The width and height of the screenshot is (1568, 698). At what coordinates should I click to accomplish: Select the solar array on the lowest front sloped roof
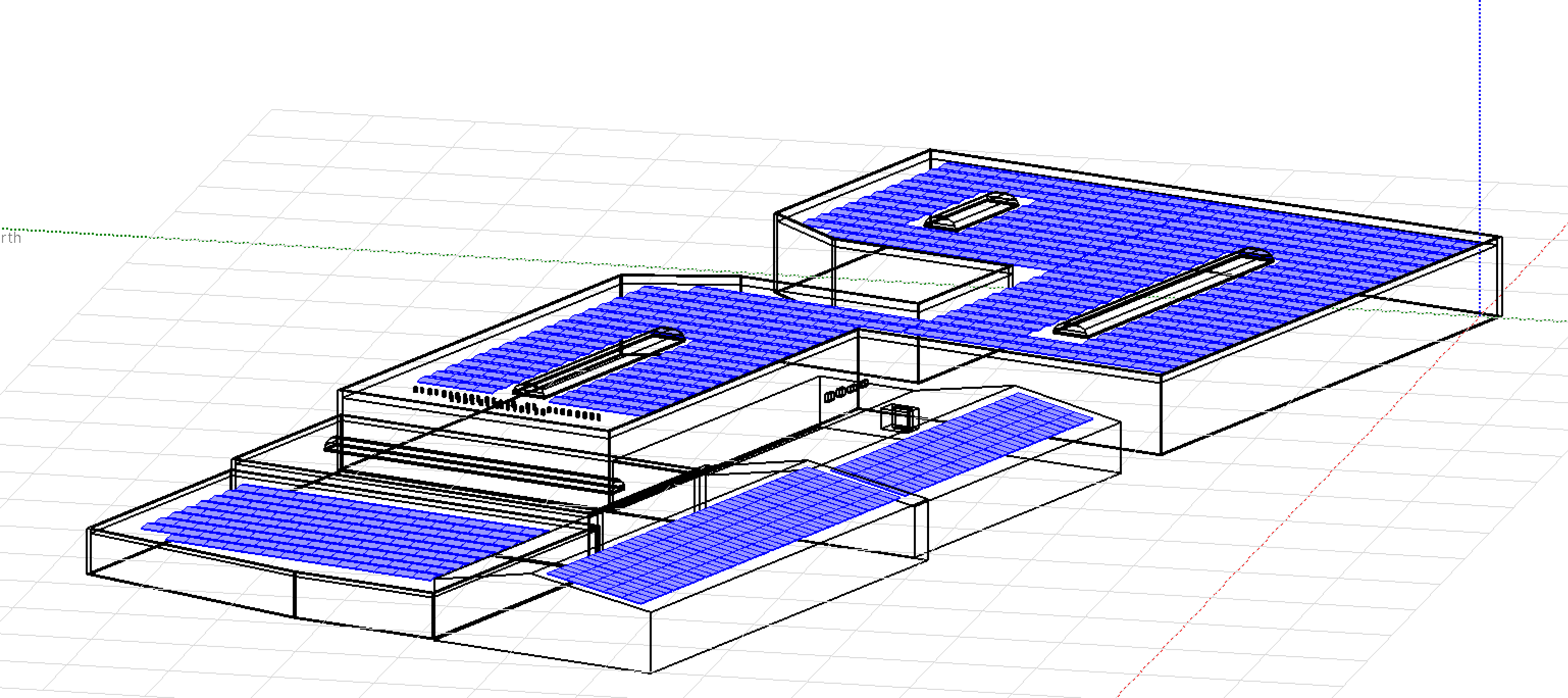[x=725, y=534]
